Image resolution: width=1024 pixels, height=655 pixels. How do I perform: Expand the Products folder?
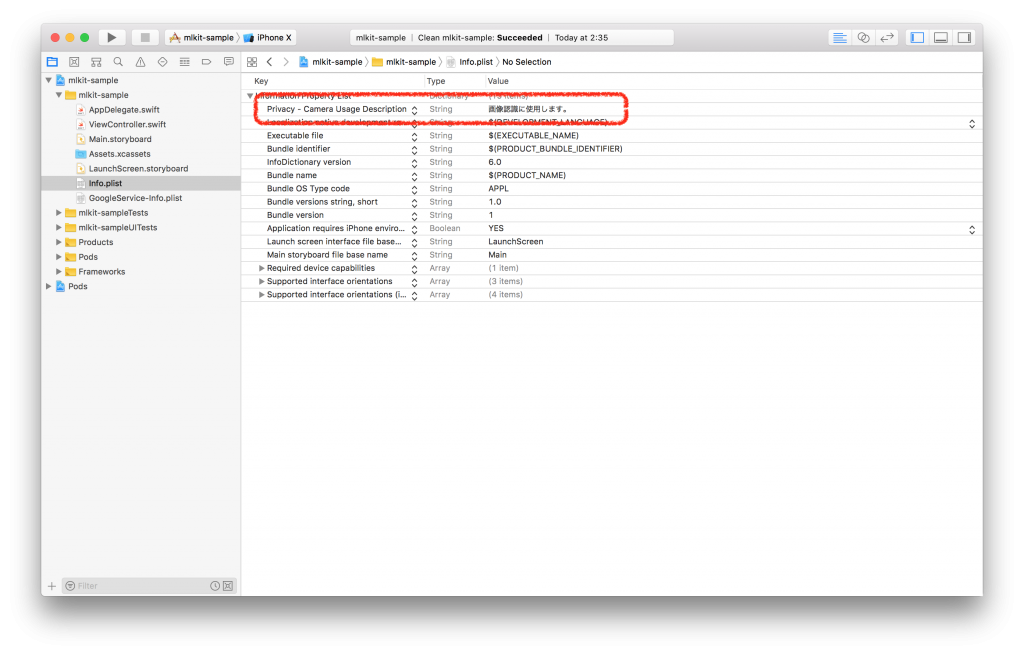[x=59, y=242]
